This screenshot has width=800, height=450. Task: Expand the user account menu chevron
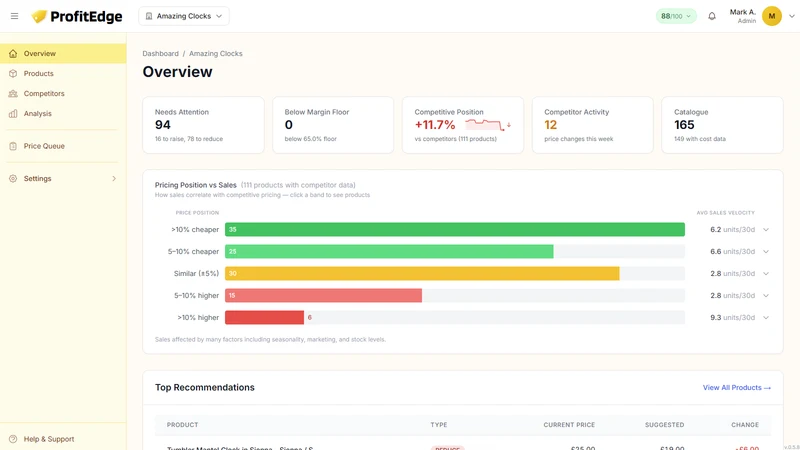point(791,16)
